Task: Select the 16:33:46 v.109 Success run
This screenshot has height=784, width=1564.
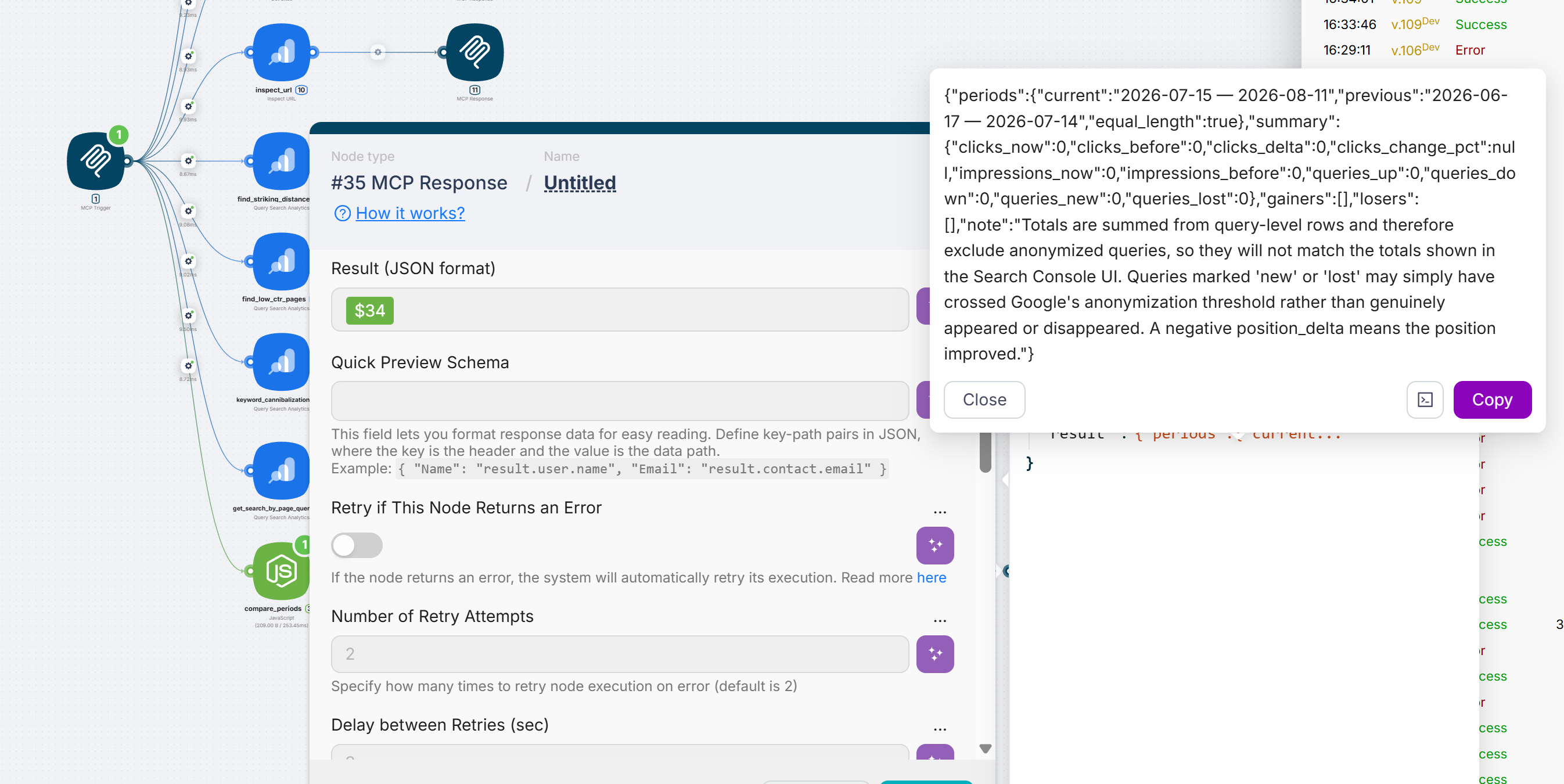Action: point(1415,24)
